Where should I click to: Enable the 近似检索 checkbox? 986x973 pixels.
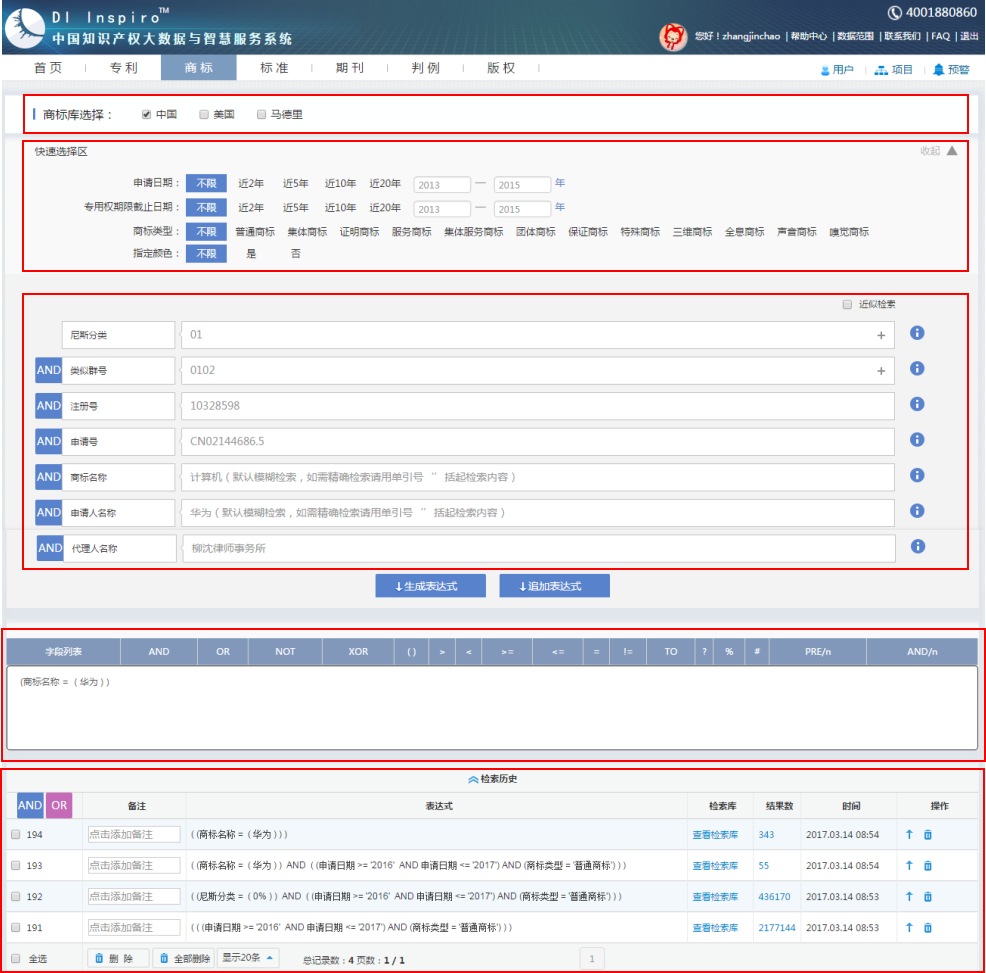coord(847,304)
